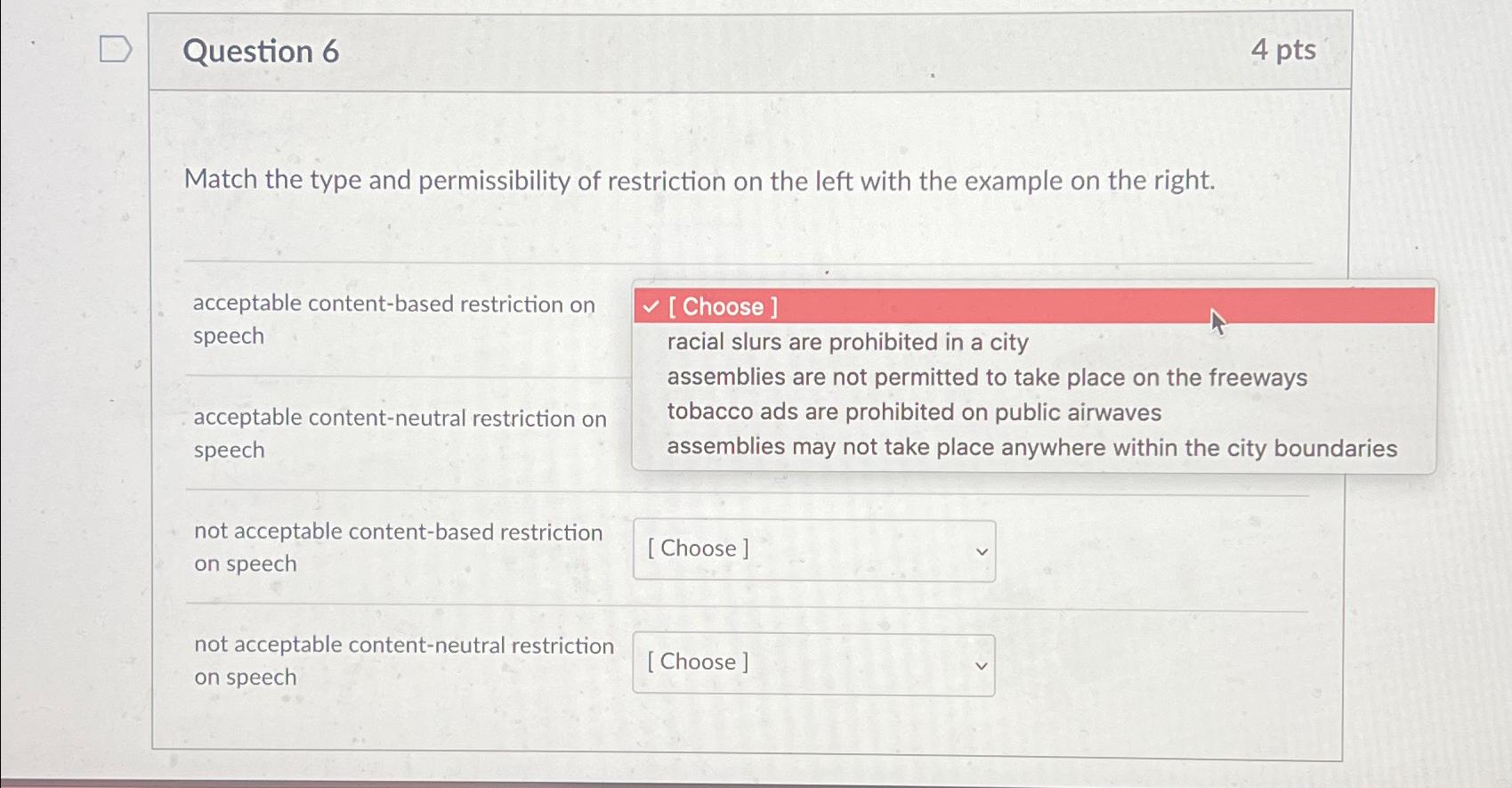The height and width of the screenshot is (788, 1512).
Task: Click 'acceptable content-neutral restriction on speech' label
Action: [400, 433]
